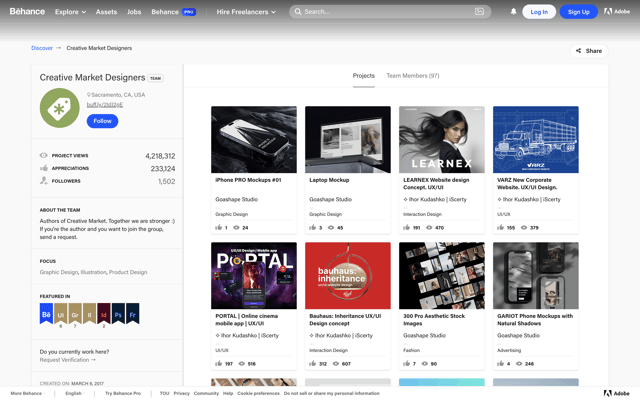Open the PORTAL cinema app thumbnail
The height and width of the screenshot is (400, 640).
click(254, 276)
